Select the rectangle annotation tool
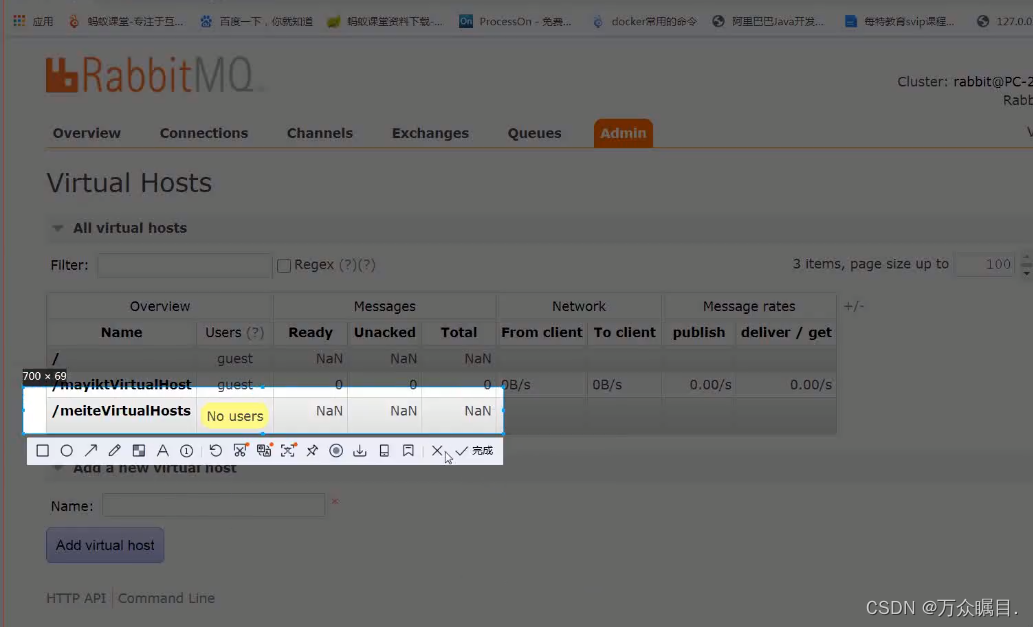 tap(43, 450)
